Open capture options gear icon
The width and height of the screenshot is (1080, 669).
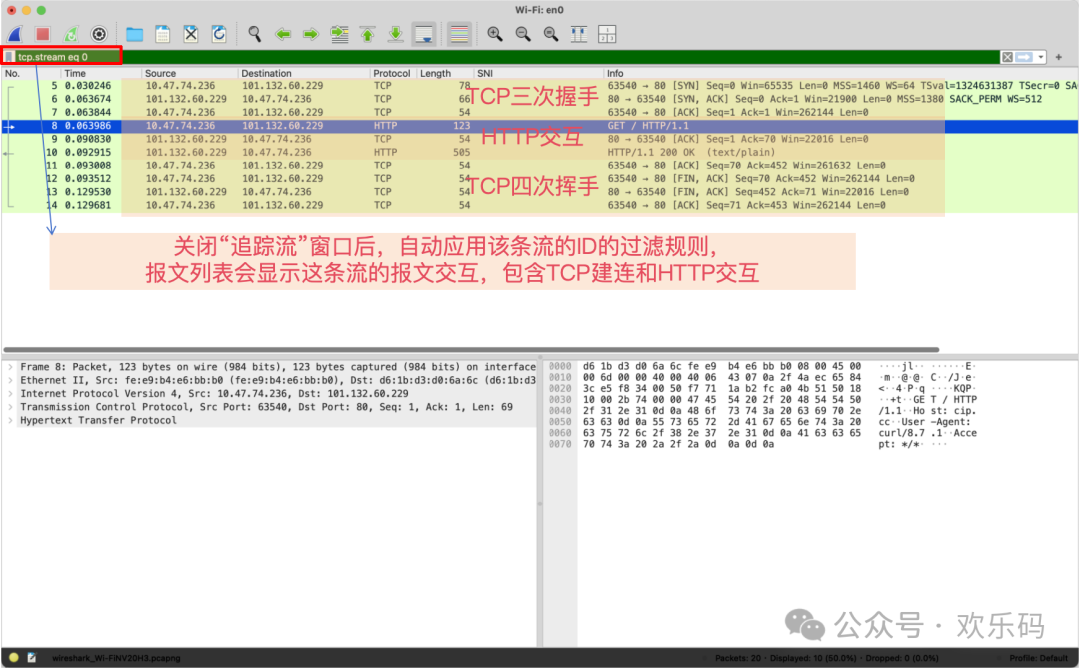coord(99,34)
